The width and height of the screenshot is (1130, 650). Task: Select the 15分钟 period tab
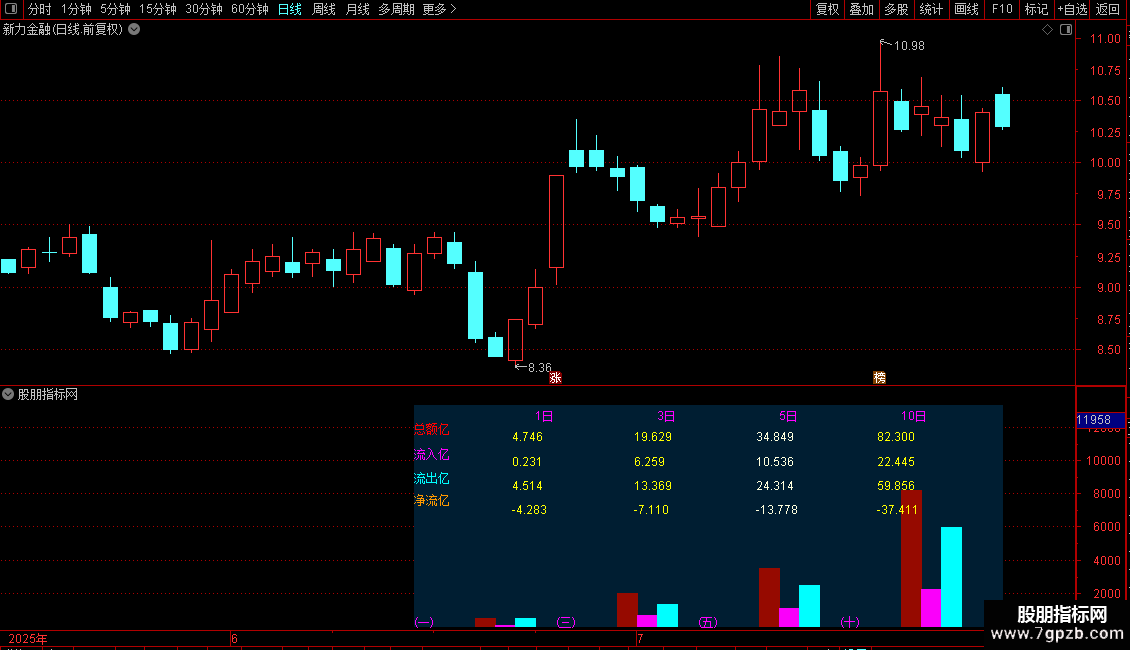click(158, 9)
